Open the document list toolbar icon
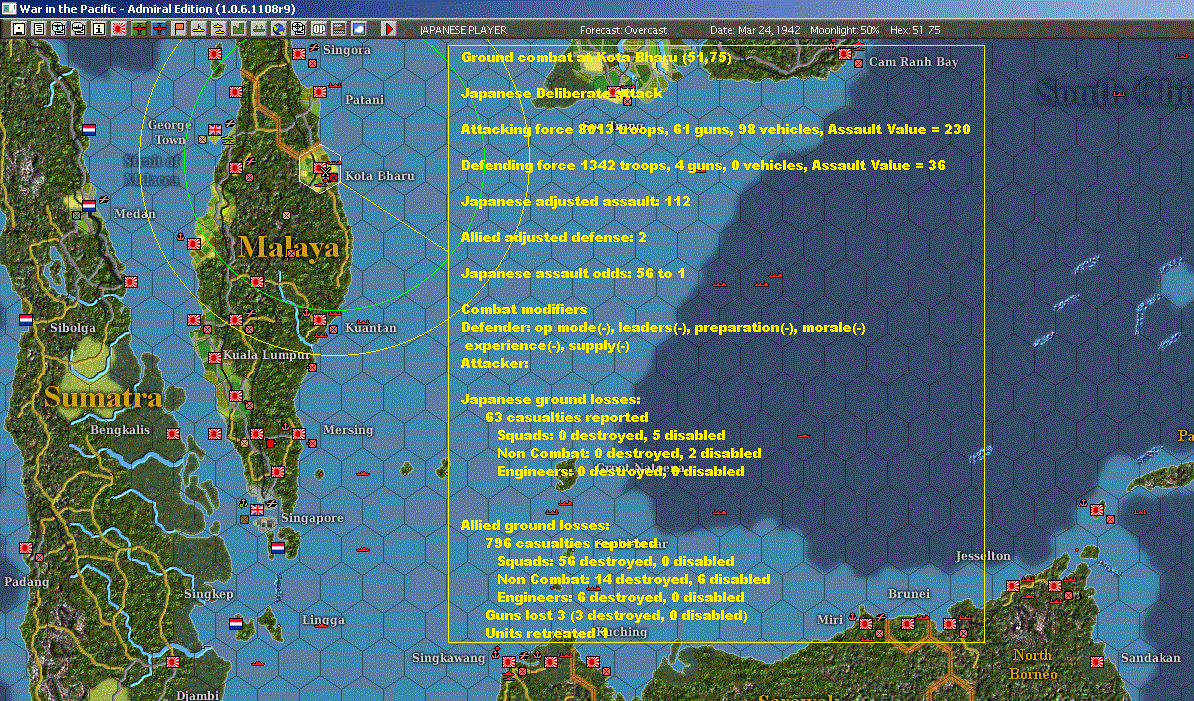The height and width of the screenshot is (701, 1194). coord(39,29)
